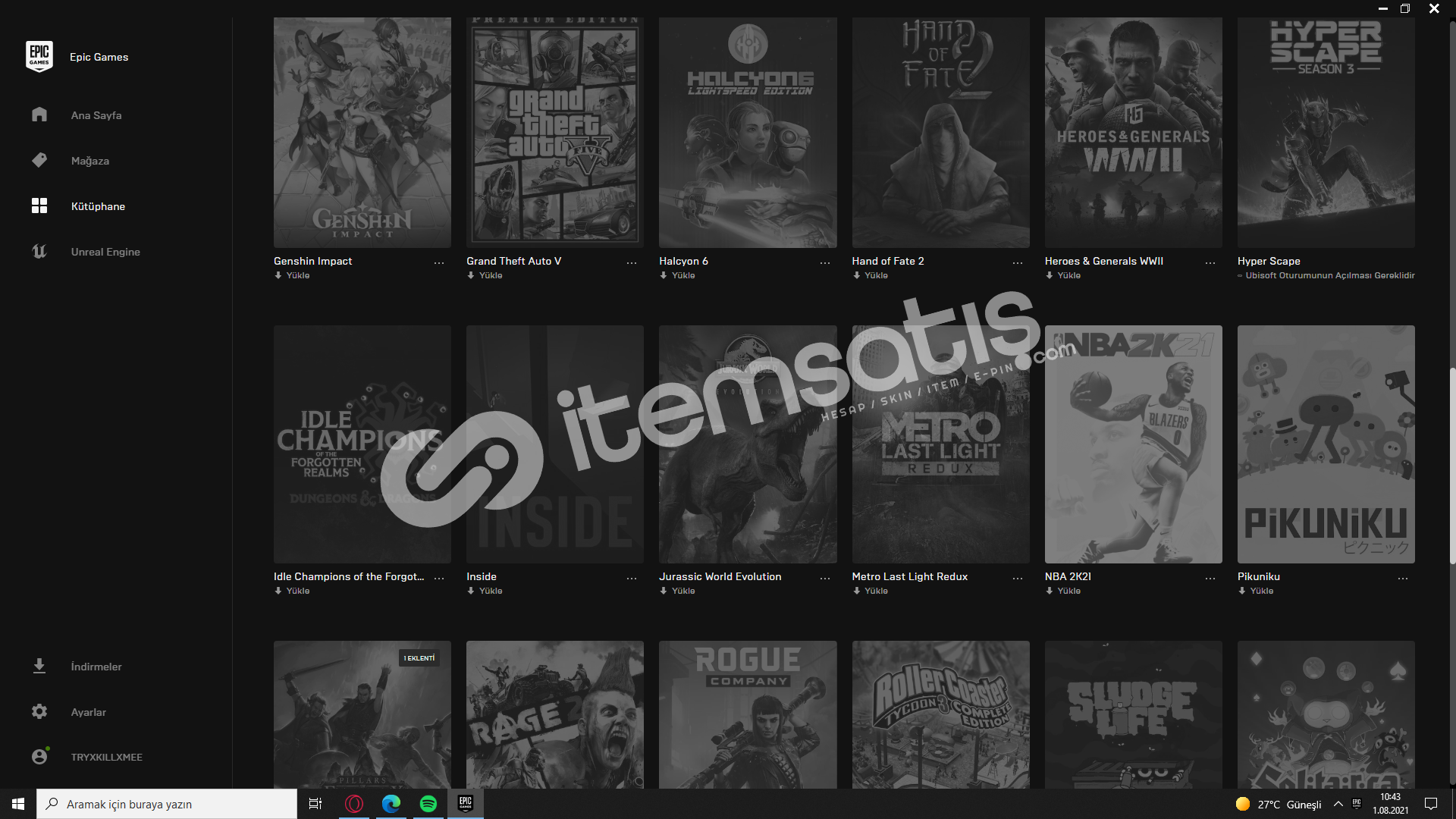Go to Ana Sayfa in sidebar
The height and width of the screenshot is (819, 1456).
pos(96,115)
